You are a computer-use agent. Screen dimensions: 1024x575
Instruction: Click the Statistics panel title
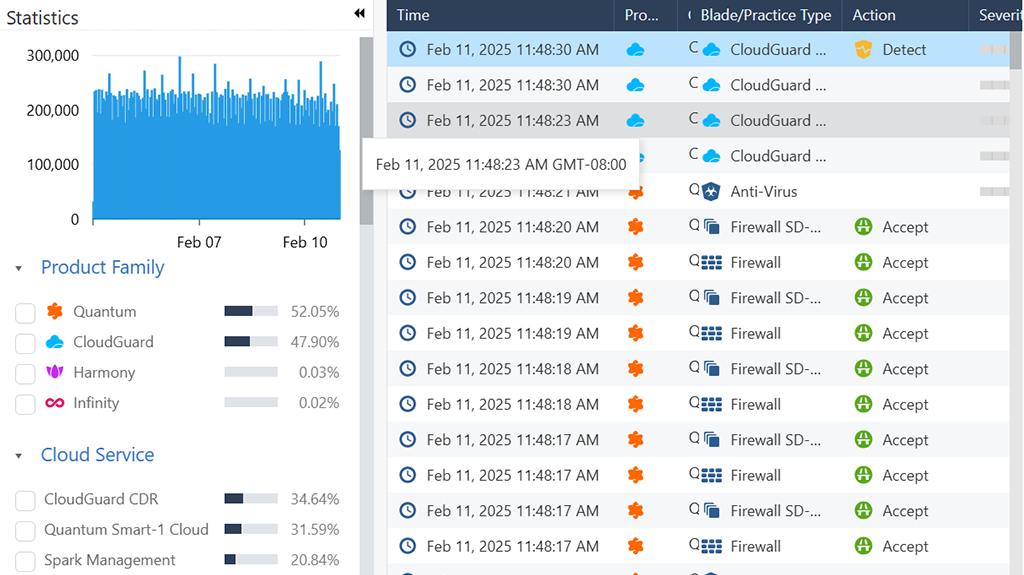(x=42, y=18)
